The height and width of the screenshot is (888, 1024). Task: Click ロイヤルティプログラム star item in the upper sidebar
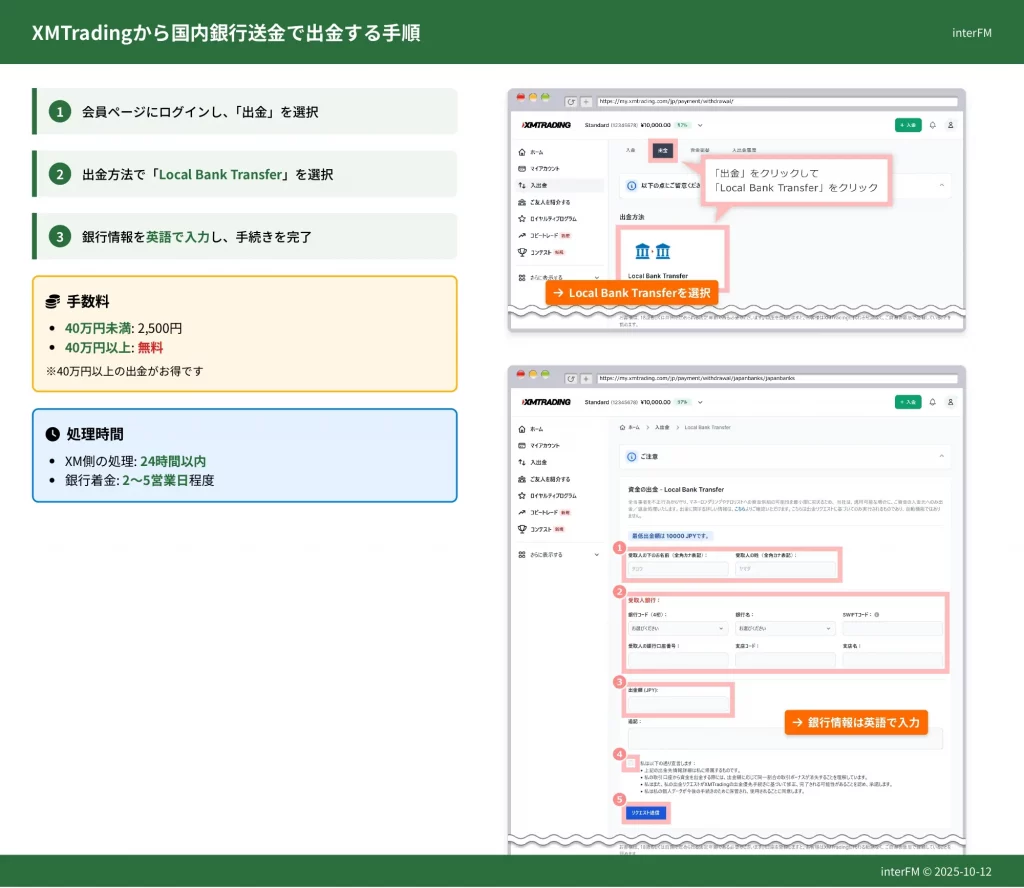click(522, 218)
